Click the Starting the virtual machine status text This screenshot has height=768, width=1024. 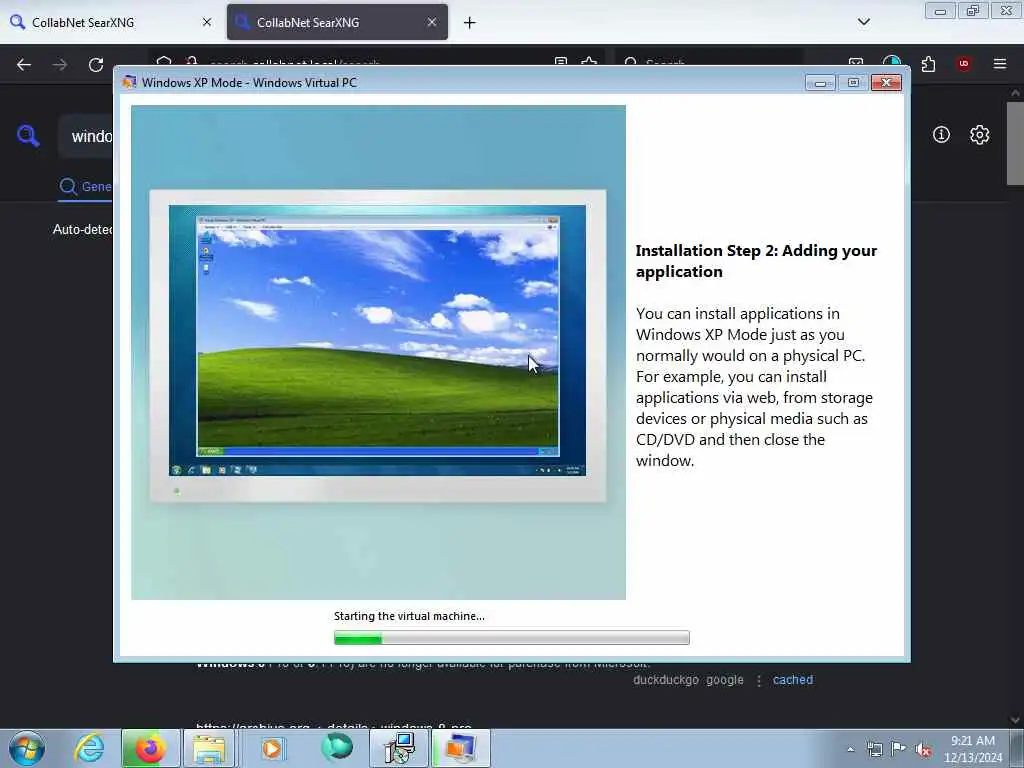coord(409,616)
